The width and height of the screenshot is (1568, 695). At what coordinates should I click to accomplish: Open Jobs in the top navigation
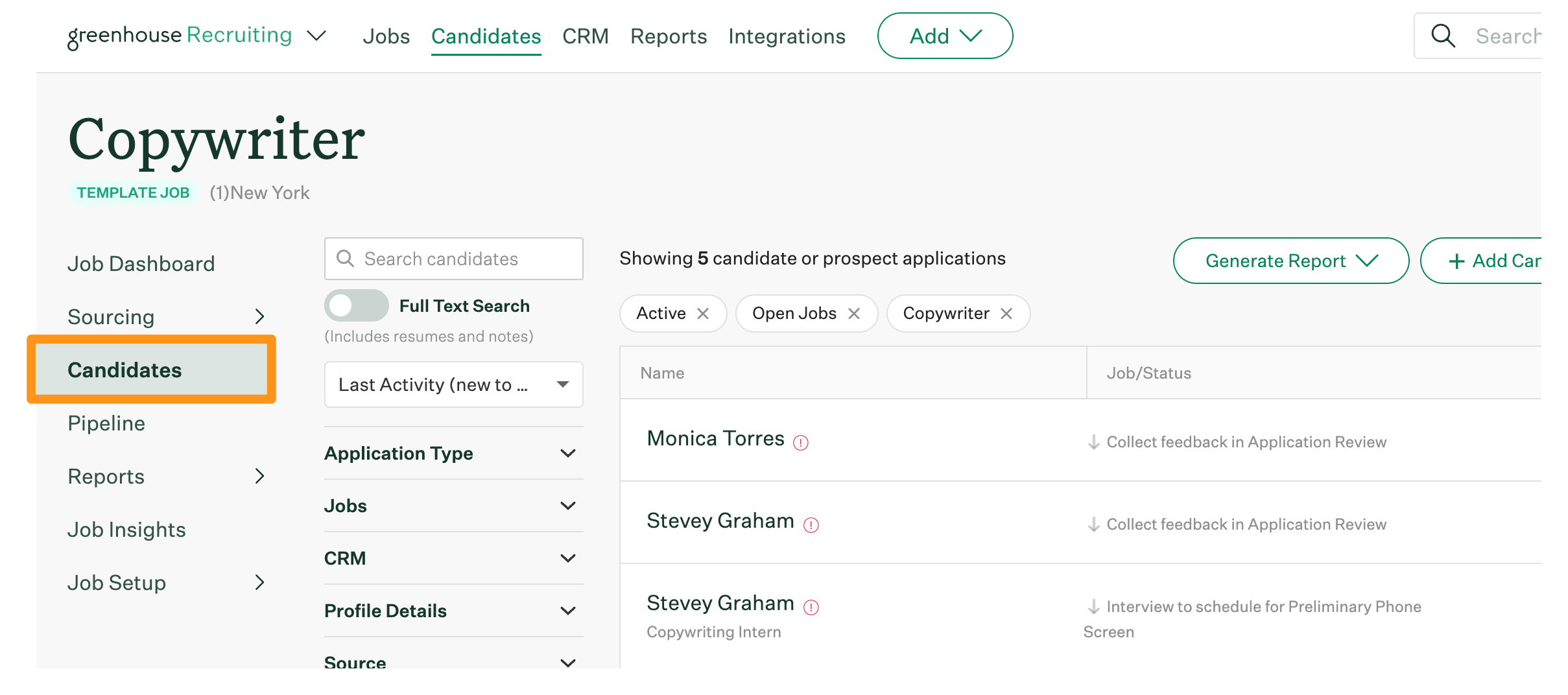(386, 36)
